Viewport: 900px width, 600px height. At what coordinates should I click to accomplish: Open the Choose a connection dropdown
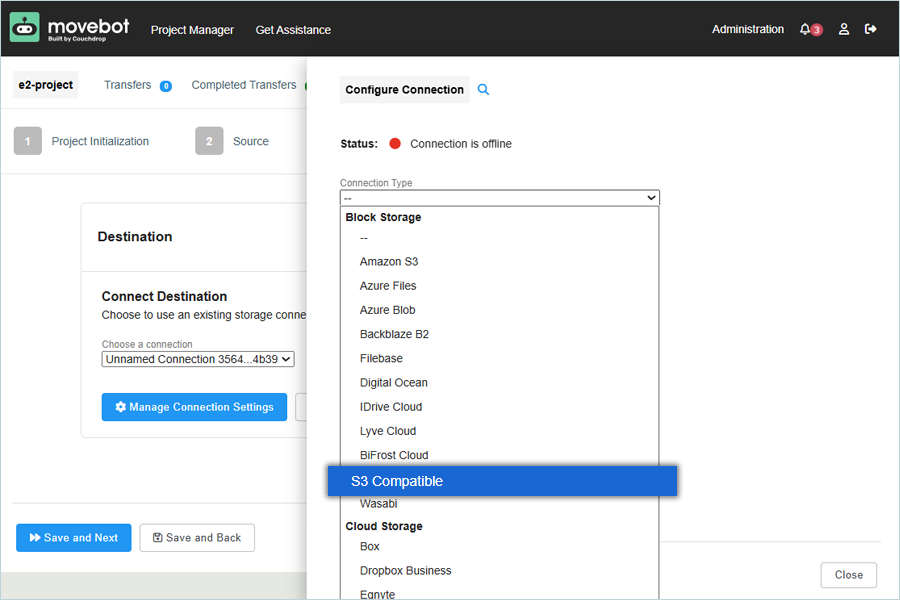tap(198, 359)
